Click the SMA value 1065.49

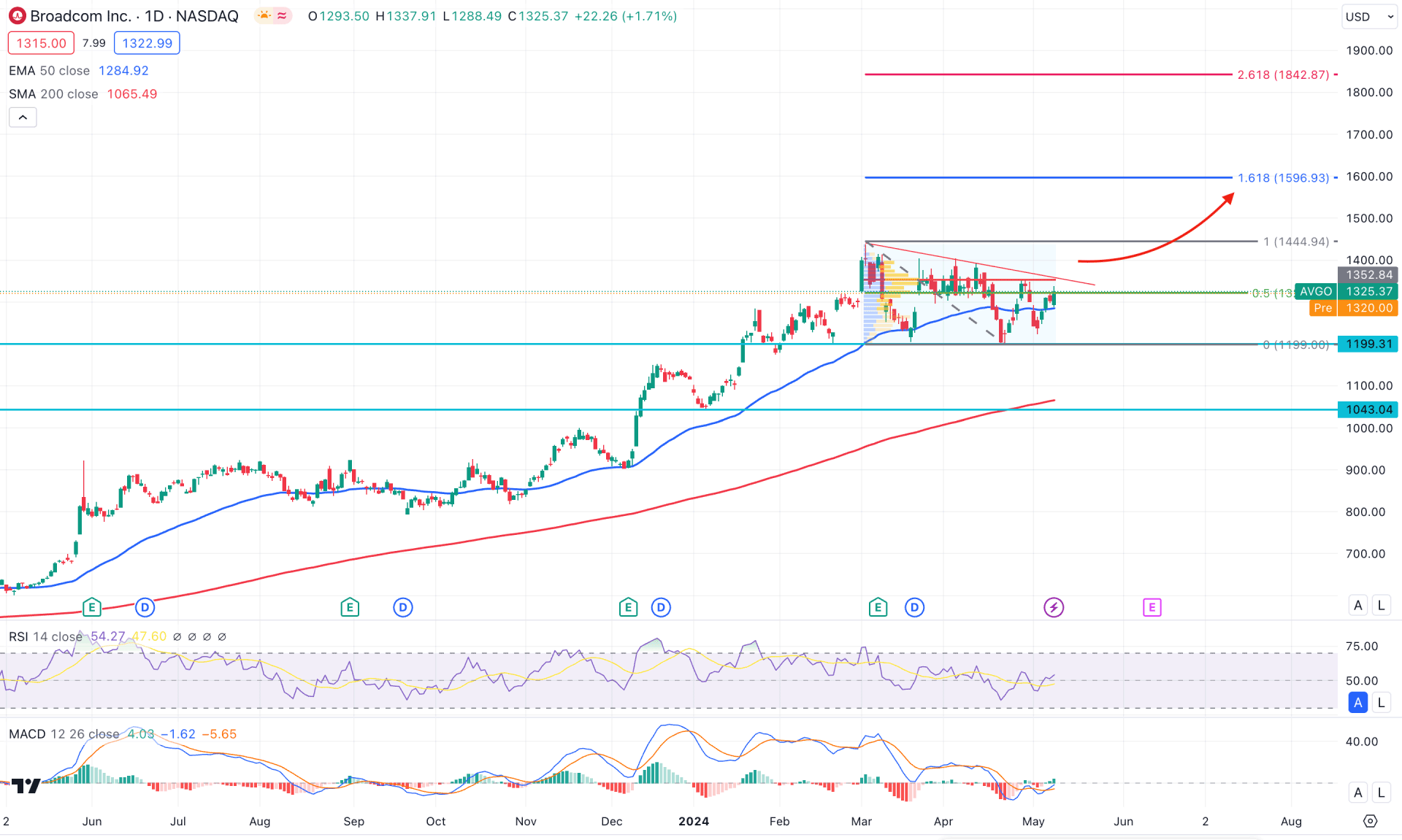coord(132,94)
